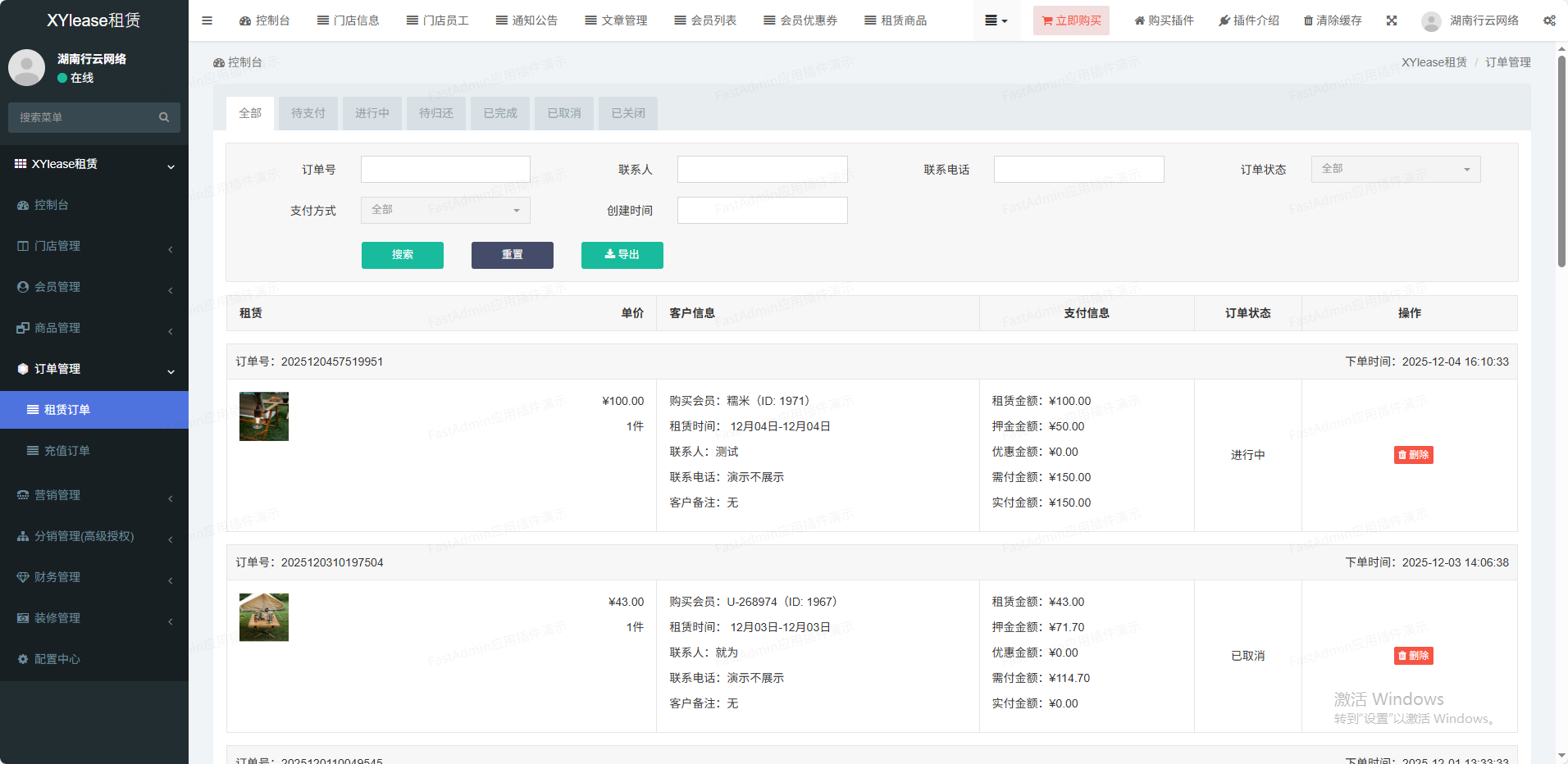
Task: Select 充值订单 in the sidebar
Action: click(67, 451)
